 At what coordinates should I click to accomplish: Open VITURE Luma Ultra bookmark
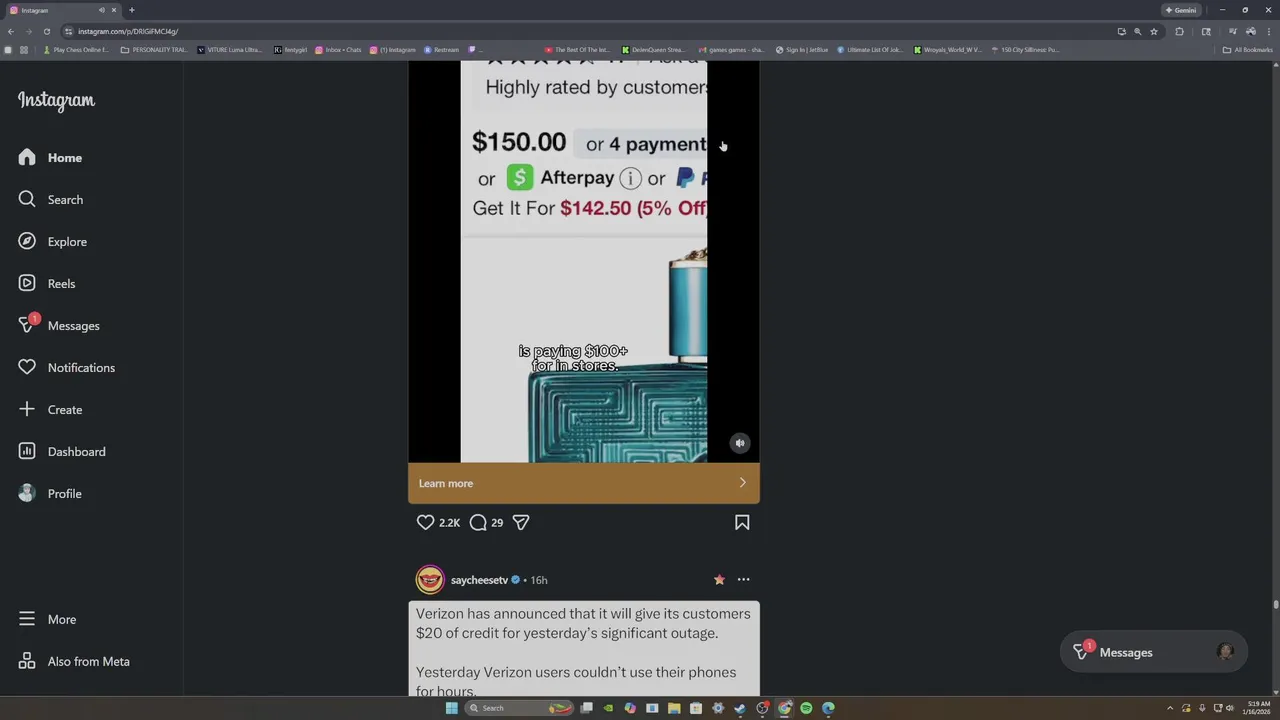coord(230,49)
